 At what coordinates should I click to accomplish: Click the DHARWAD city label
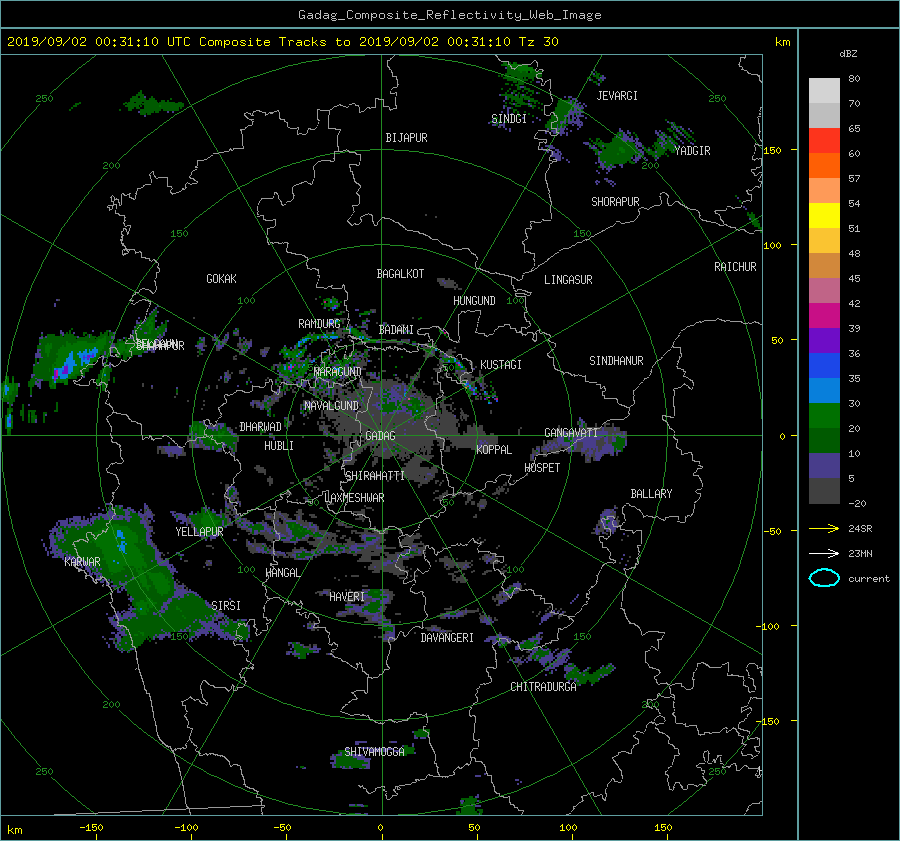point(260,427)
